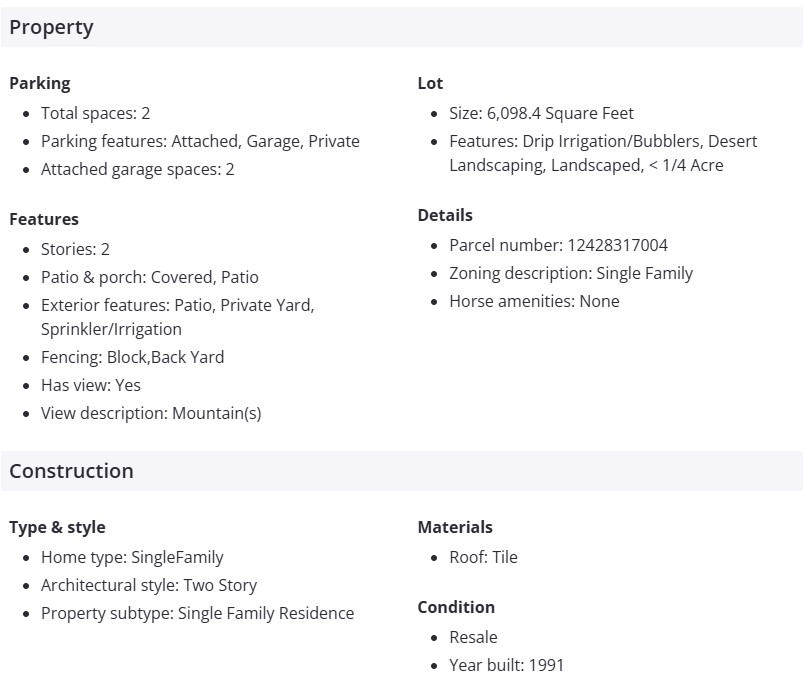The image size is (805, 682).
Task: Click the Total spaces: 2 line
Action: (x=96, y=113)
